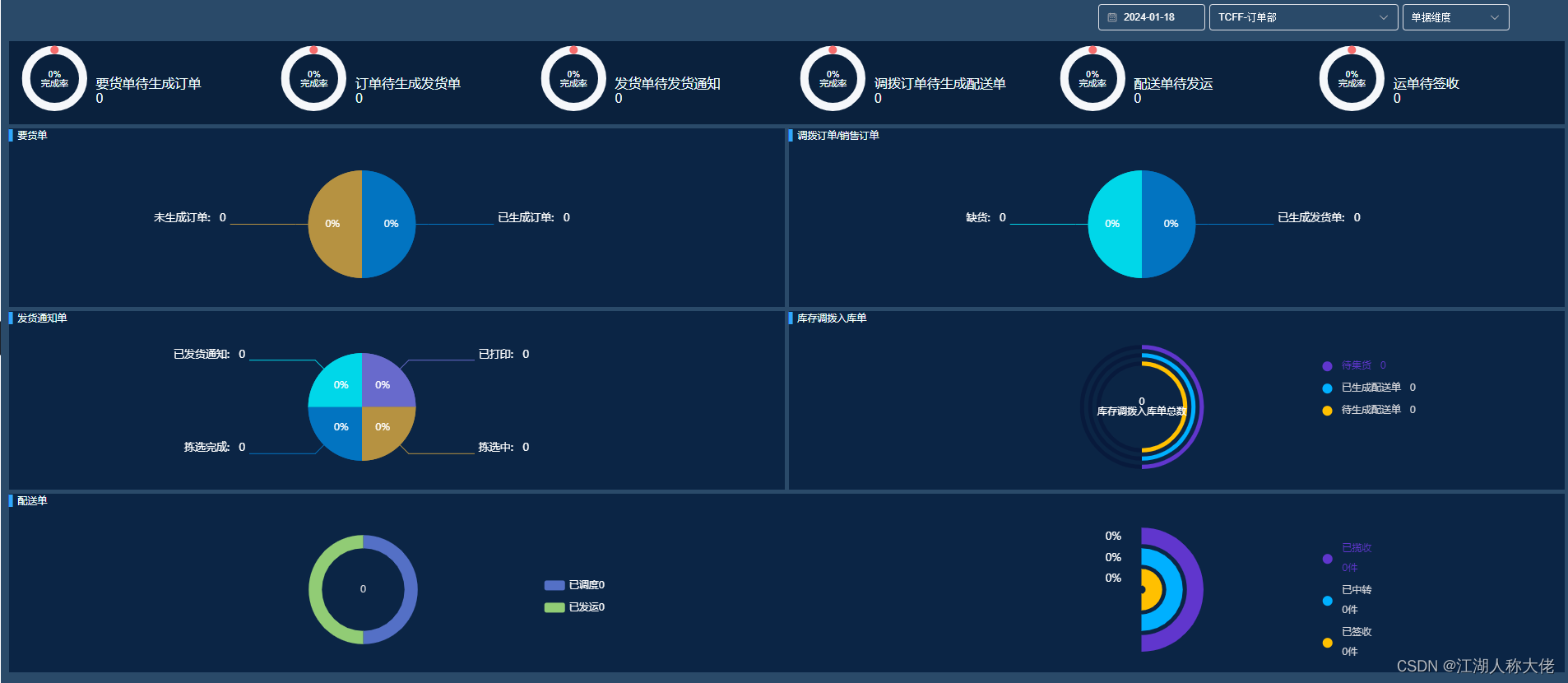Click the calendar icon in the date field
The width and height of the screenshot is (1568, 683).
[x=1112, y=17]
